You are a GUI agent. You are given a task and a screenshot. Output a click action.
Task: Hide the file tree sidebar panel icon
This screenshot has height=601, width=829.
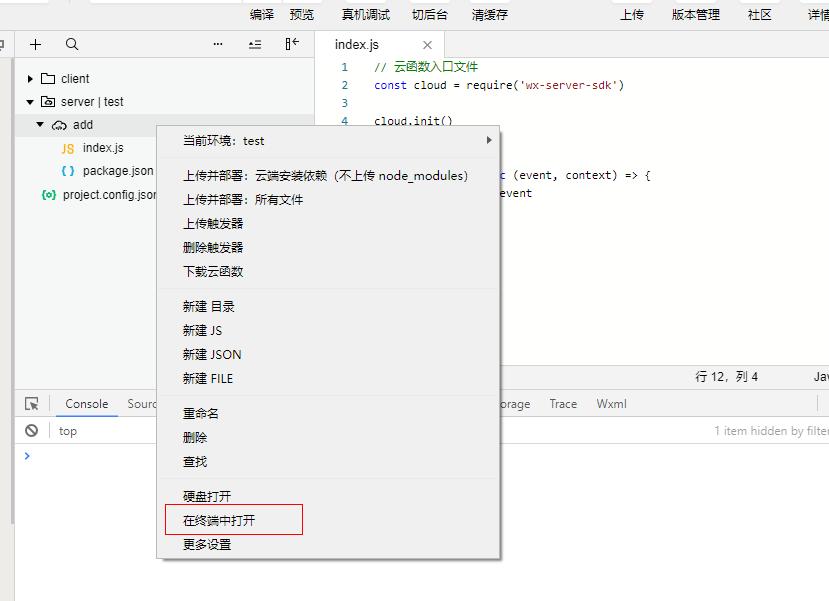(291, 44)
